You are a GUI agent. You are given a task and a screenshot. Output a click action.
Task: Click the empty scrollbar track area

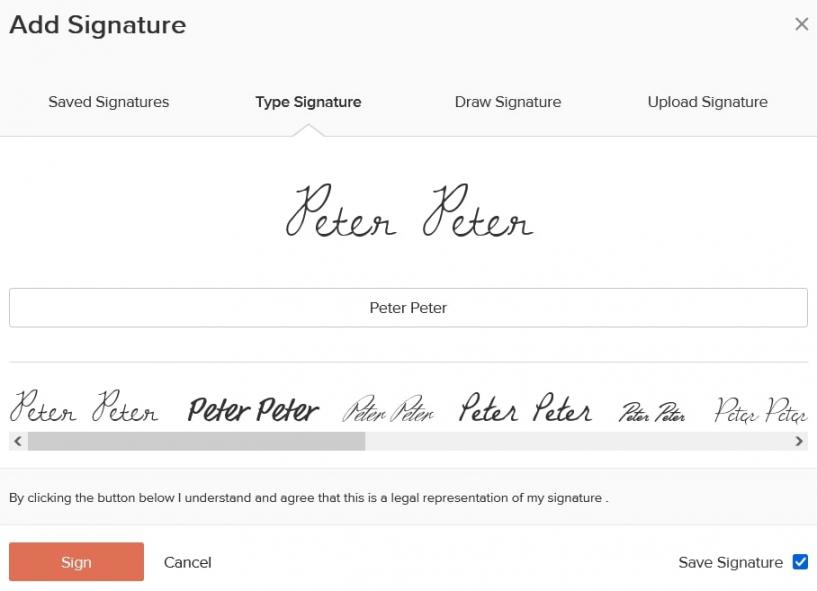click(580, 441)
